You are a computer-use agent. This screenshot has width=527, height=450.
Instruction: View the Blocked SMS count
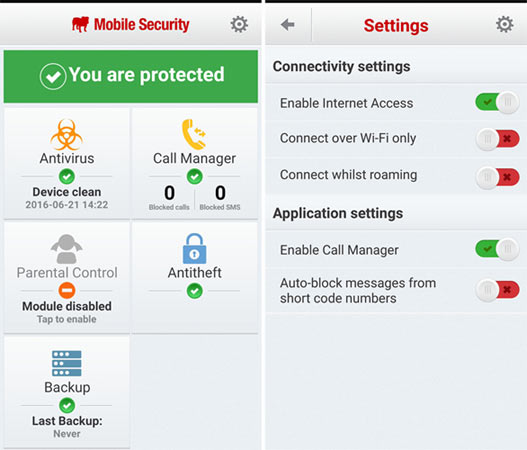220,197
